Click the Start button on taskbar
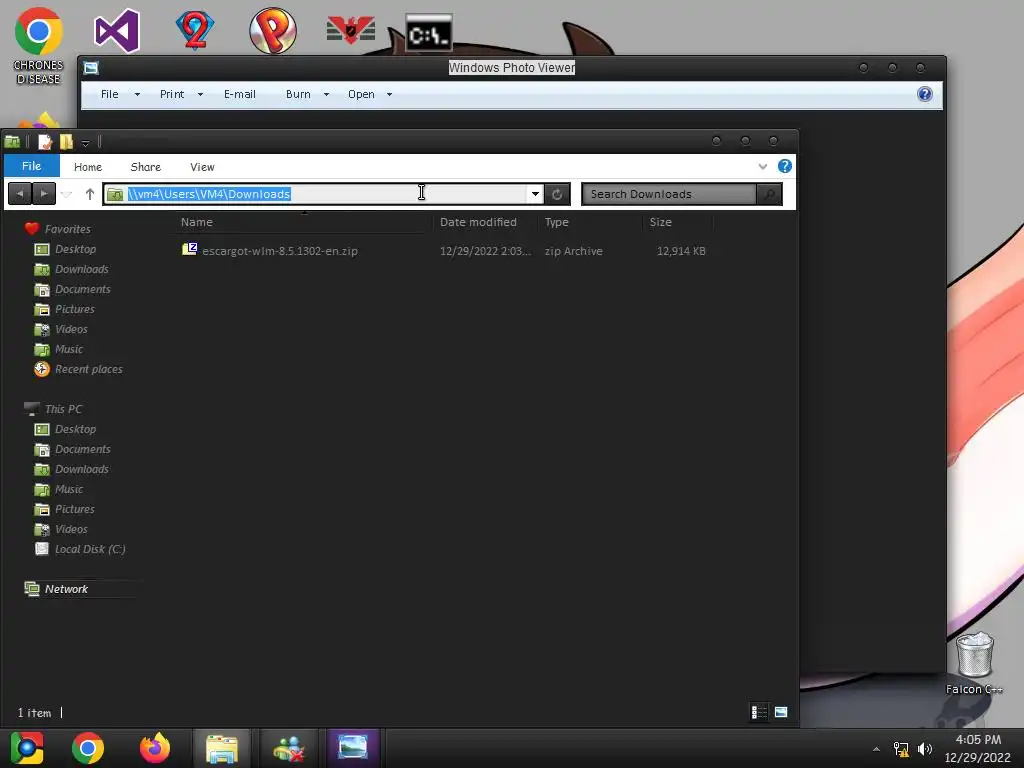 [x=27, y=748]
